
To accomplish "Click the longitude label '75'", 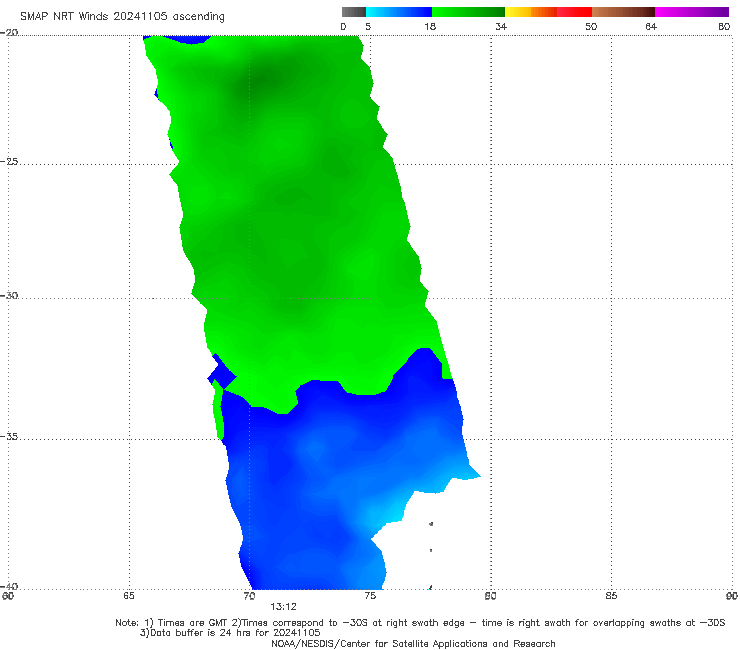I will pos(370,596).
